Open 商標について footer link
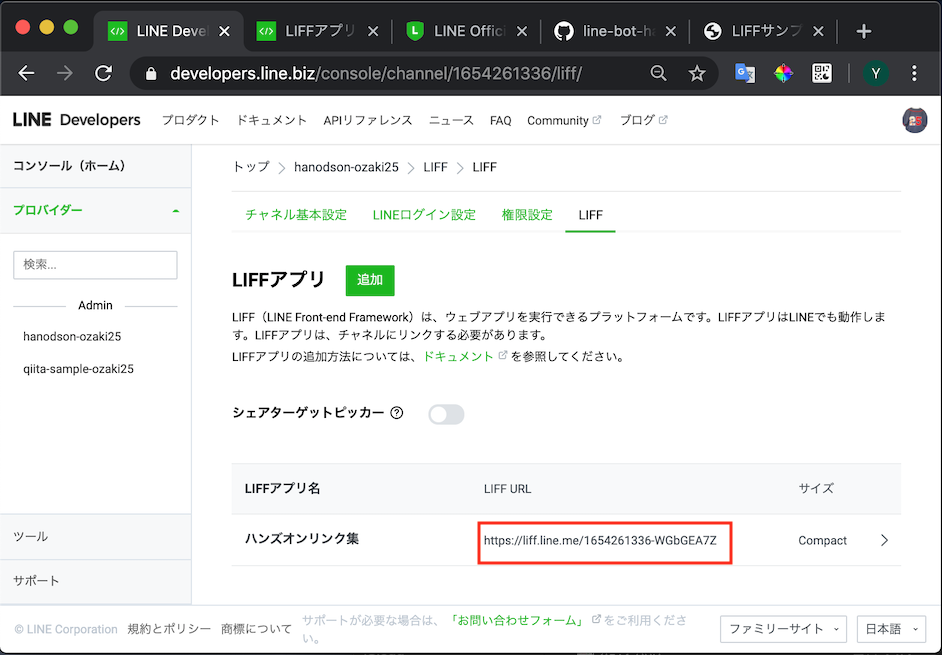The height and width of the screenshot is (655, 942). coord(257,629)
